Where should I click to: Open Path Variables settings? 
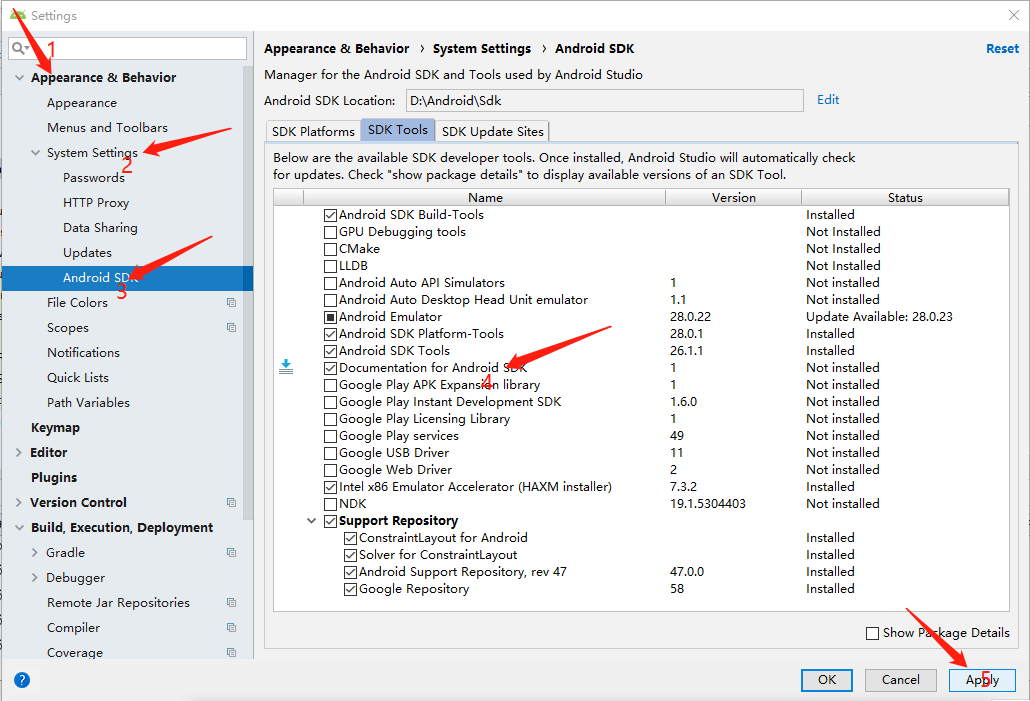88,403
